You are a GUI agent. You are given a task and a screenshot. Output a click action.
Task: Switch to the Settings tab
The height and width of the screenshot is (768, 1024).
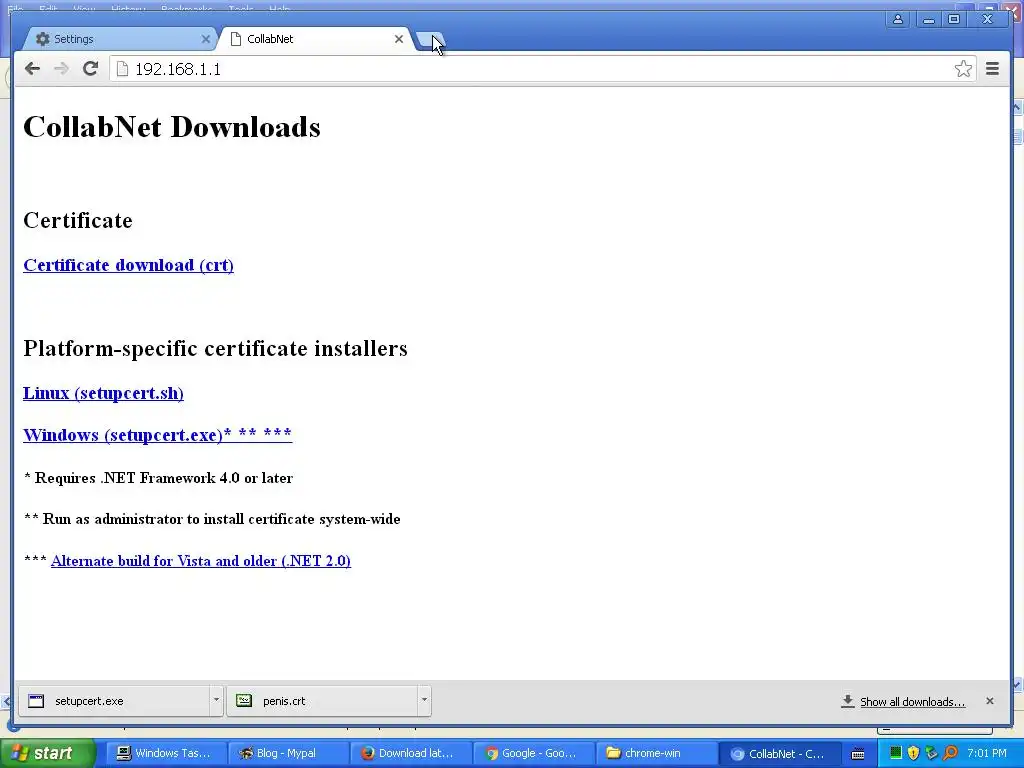coord(121,39)
